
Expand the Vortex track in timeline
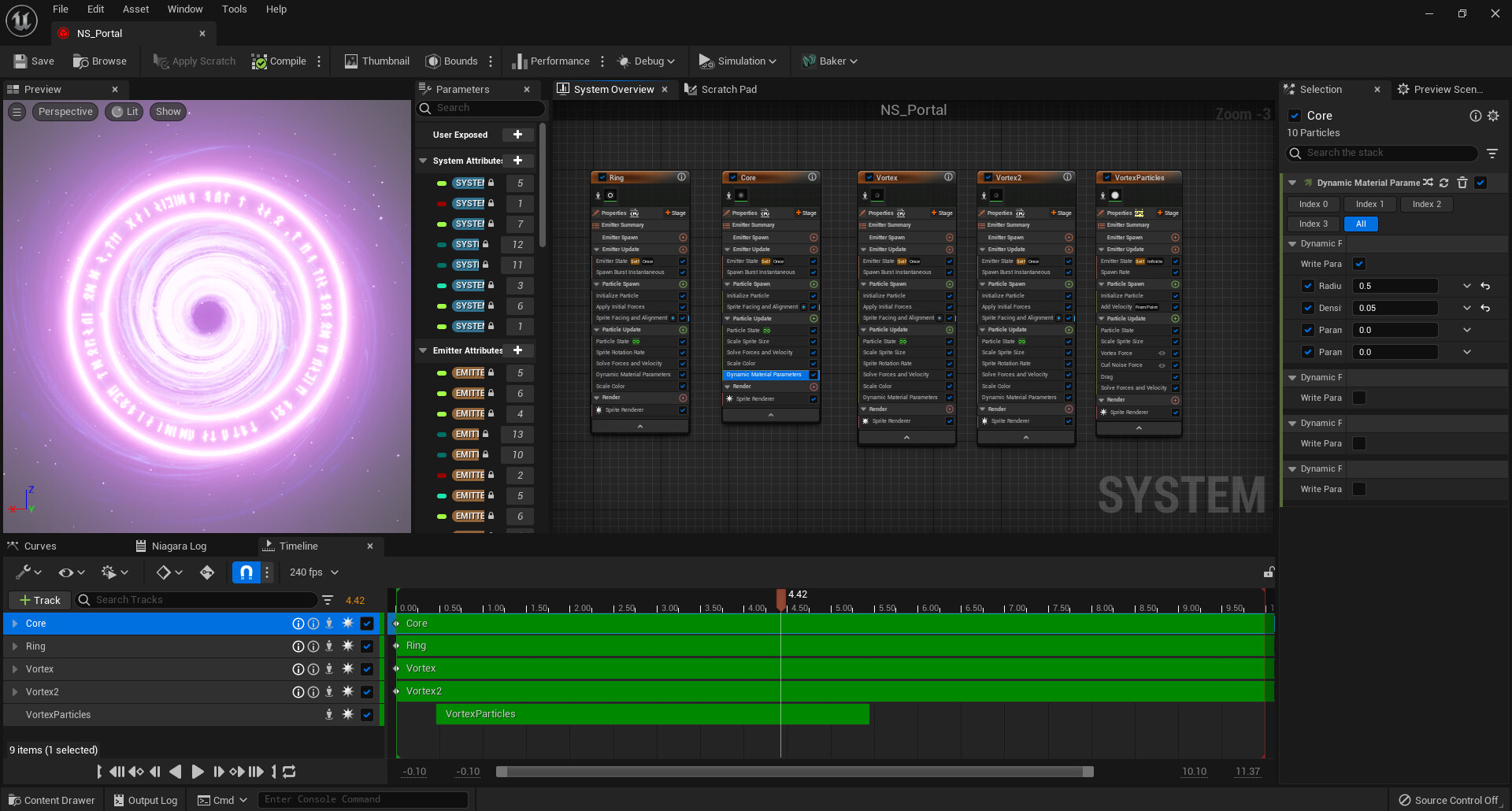15,669
